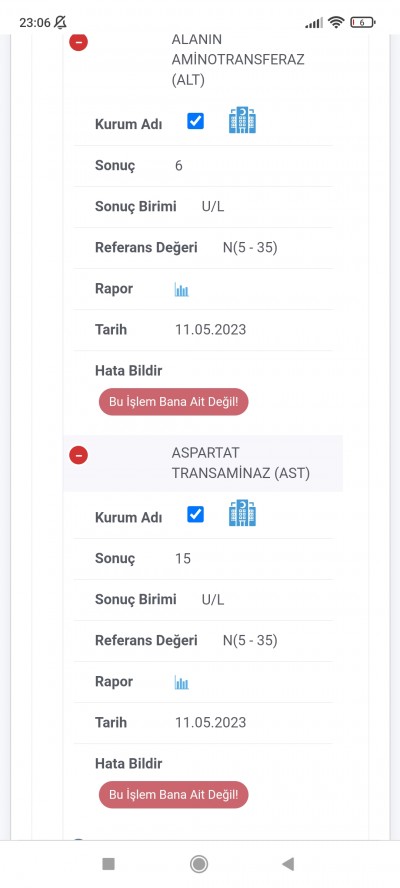The height and width of the screenshot is (888, 400).
Task: Select the ALT Tarih value 11.05.2023
Action: [211, 330]
